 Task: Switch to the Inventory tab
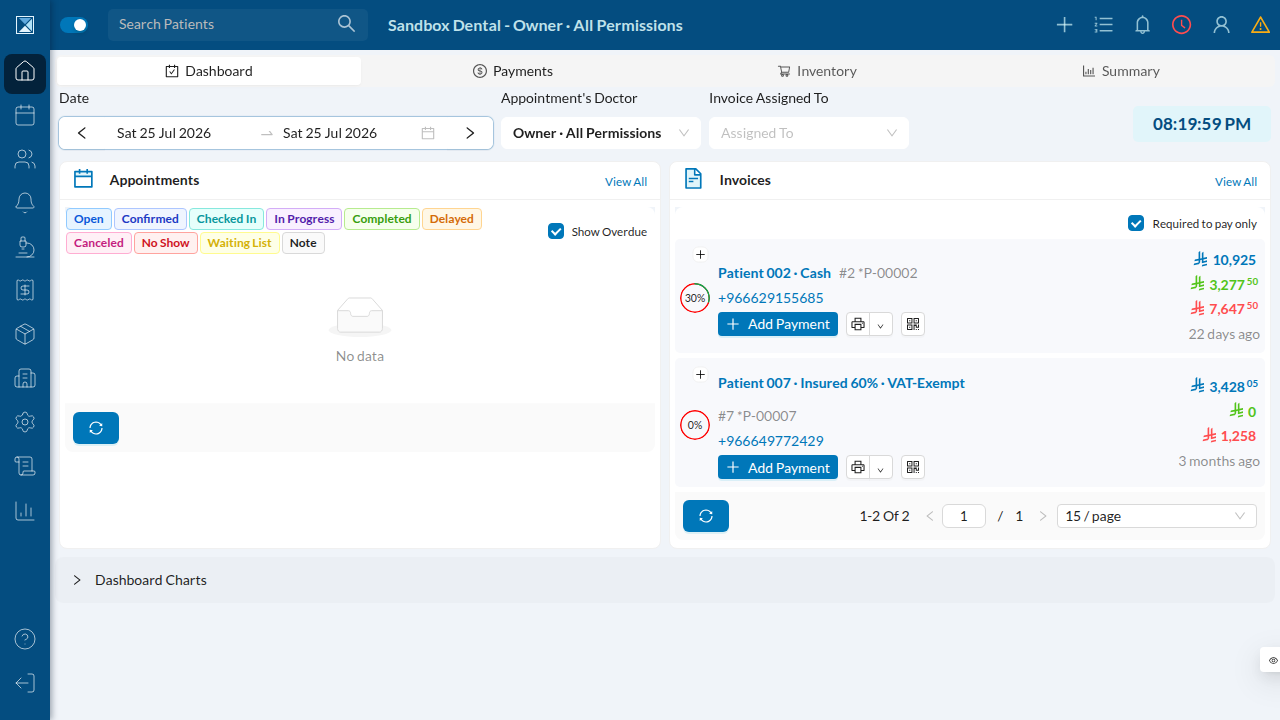pos(817,71)
